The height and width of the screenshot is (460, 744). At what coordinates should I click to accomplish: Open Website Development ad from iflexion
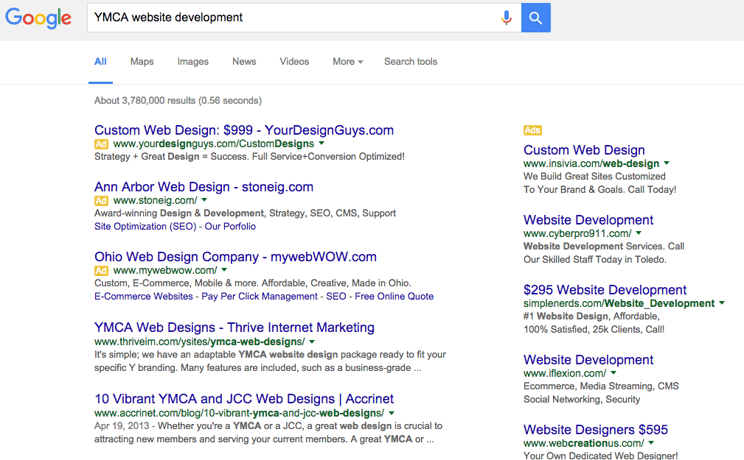click(588, 360)
